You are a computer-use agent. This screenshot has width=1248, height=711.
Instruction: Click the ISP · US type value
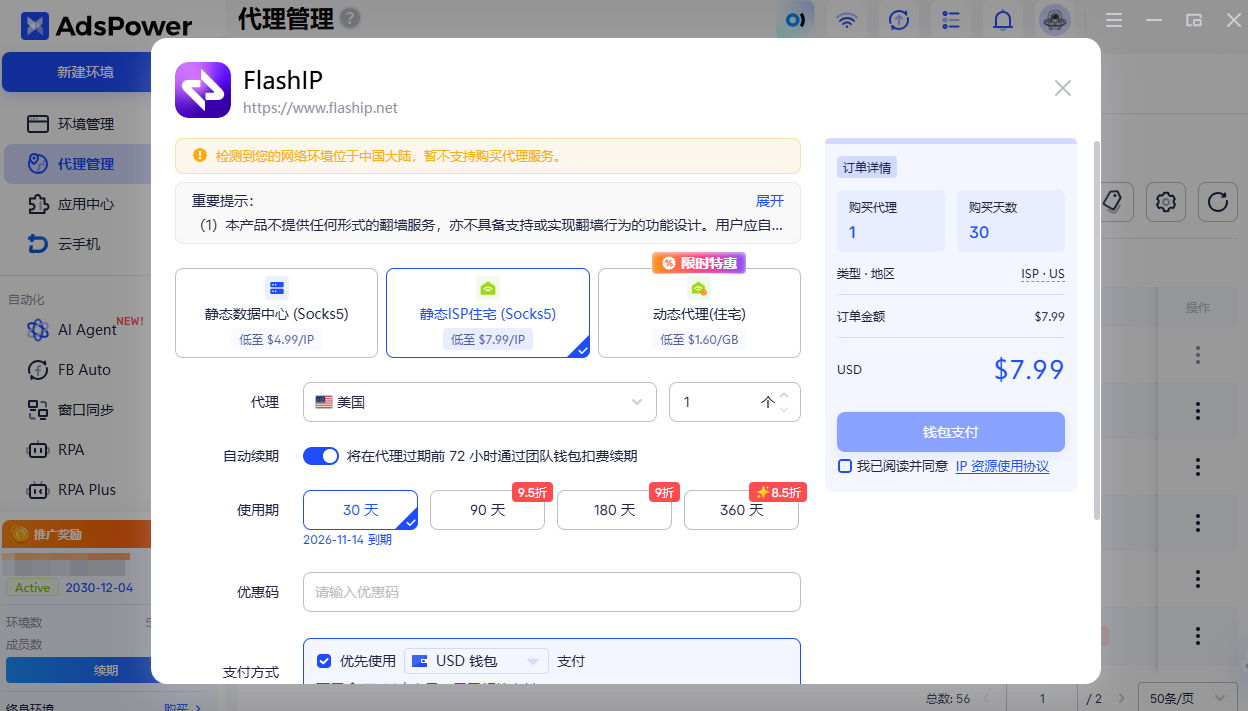(1042, 274)
